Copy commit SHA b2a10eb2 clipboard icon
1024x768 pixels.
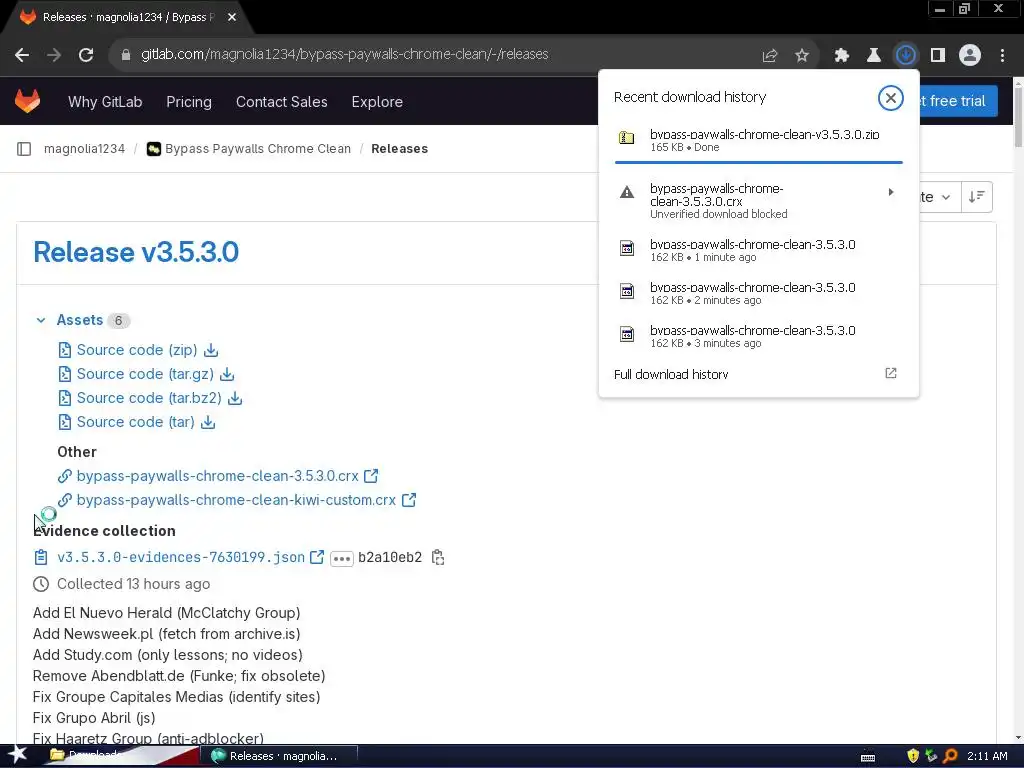tap(438, 557)
